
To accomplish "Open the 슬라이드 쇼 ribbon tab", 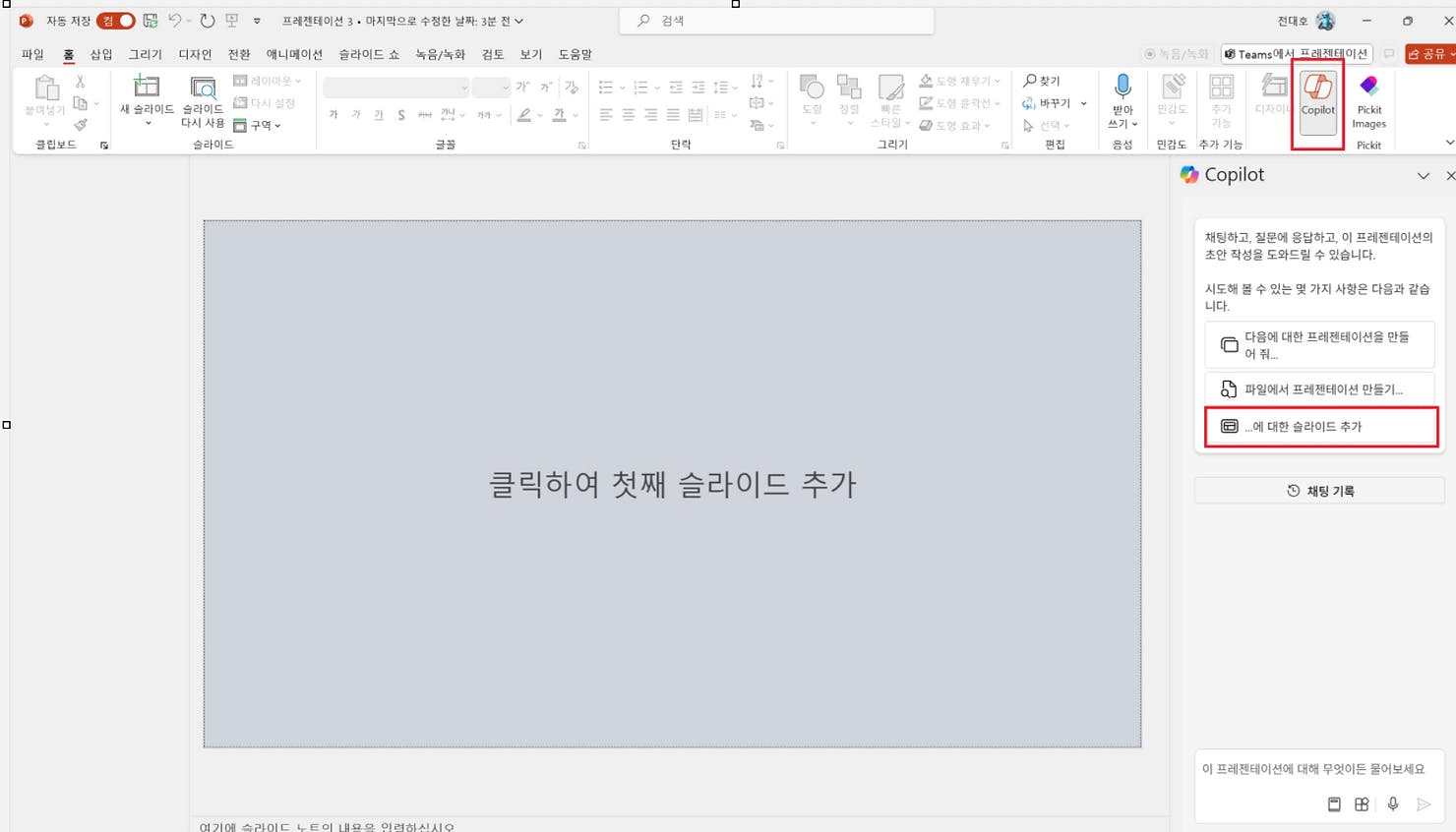I will pos(368,54).
